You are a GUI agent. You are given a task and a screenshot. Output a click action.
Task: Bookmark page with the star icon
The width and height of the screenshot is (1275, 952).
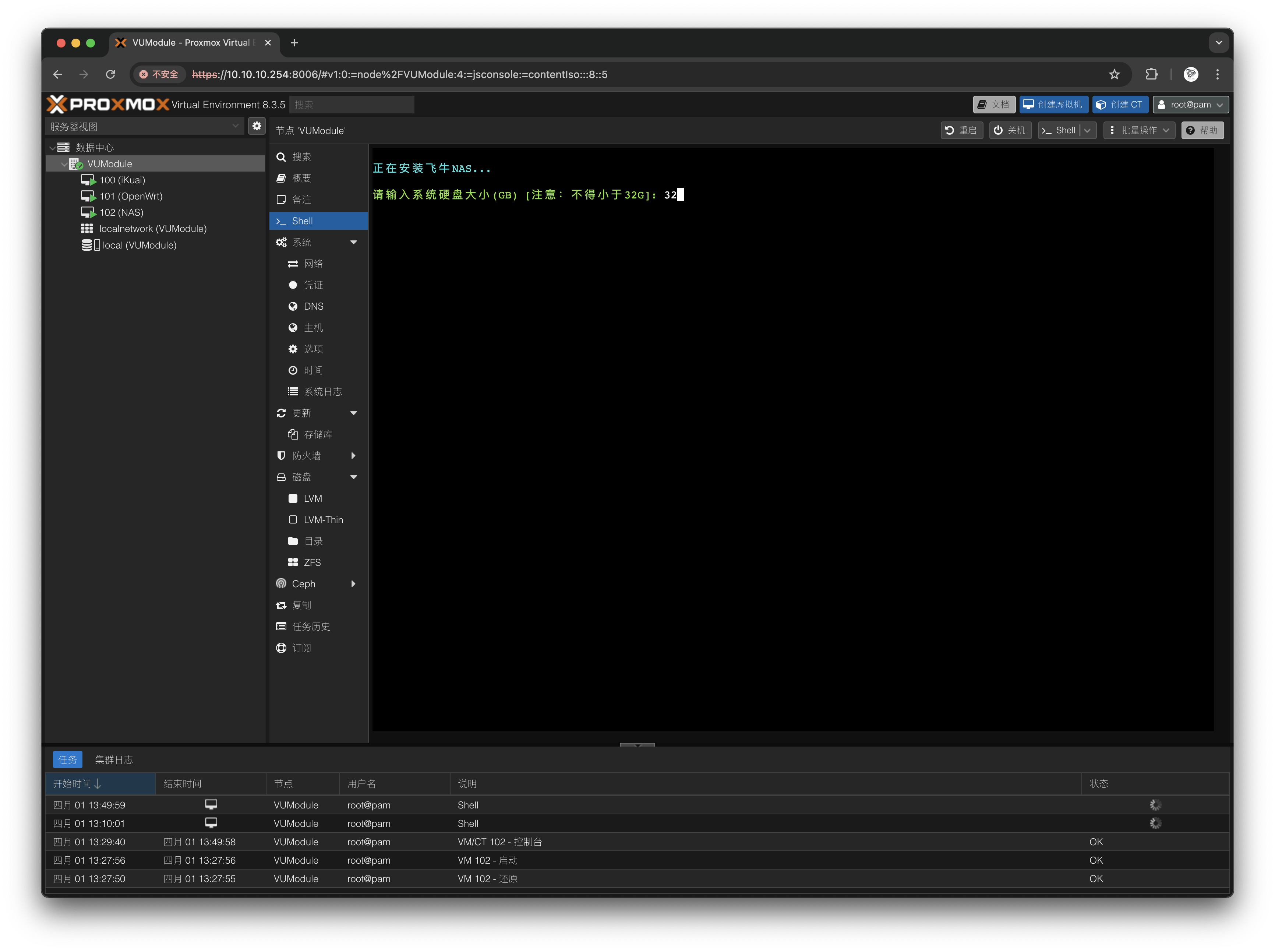click(1114, 74)
